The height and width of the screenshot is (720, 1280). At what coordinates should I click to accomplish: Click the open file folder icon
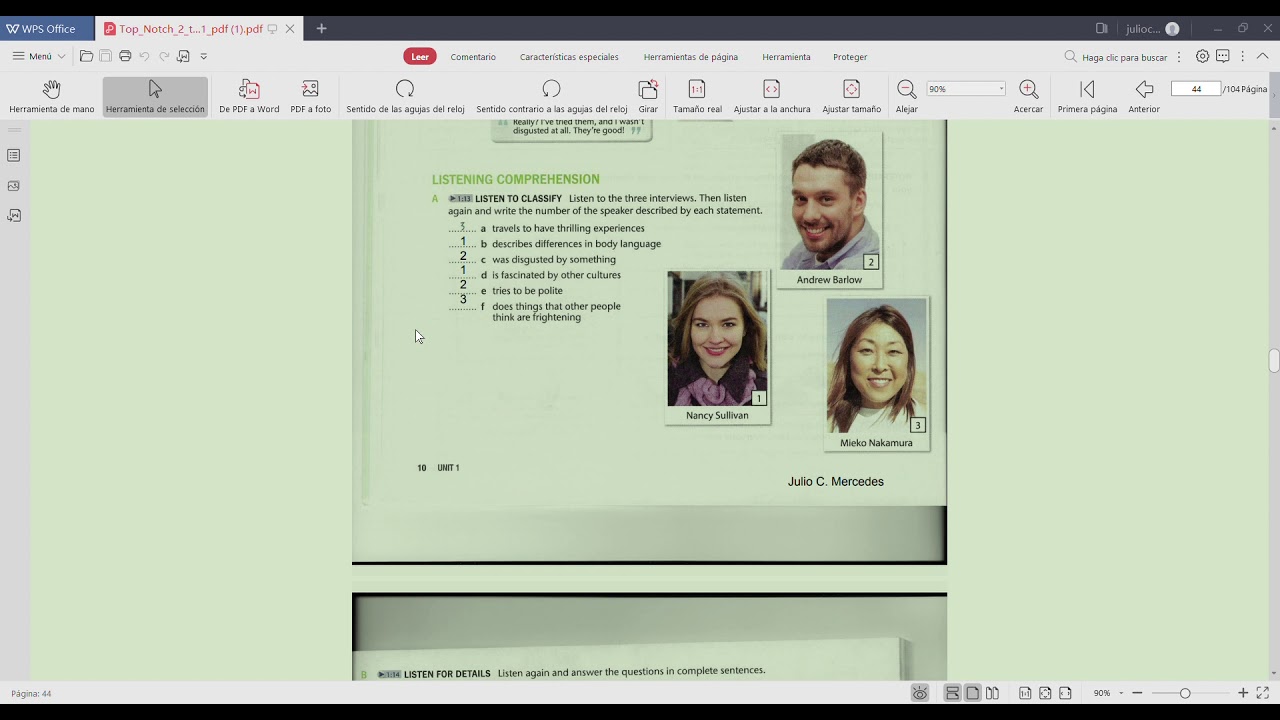[86, 56]
